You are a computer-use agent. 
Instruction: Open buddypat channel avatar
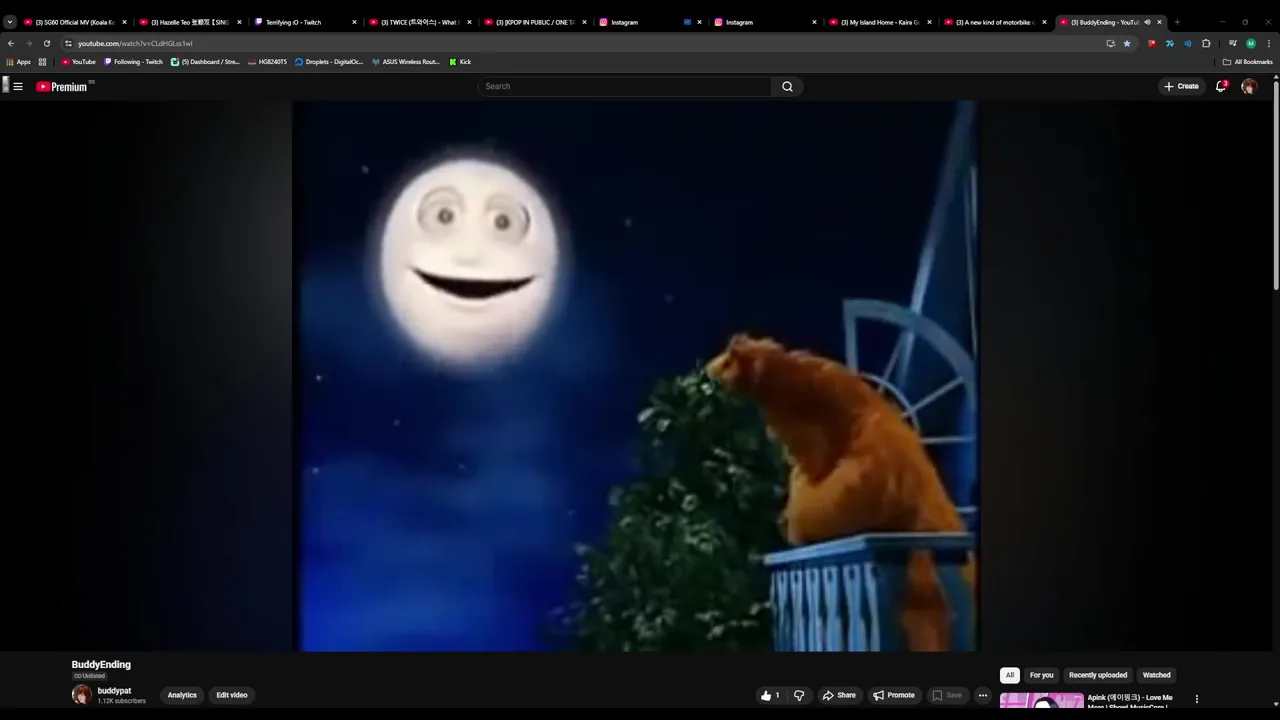81,695
